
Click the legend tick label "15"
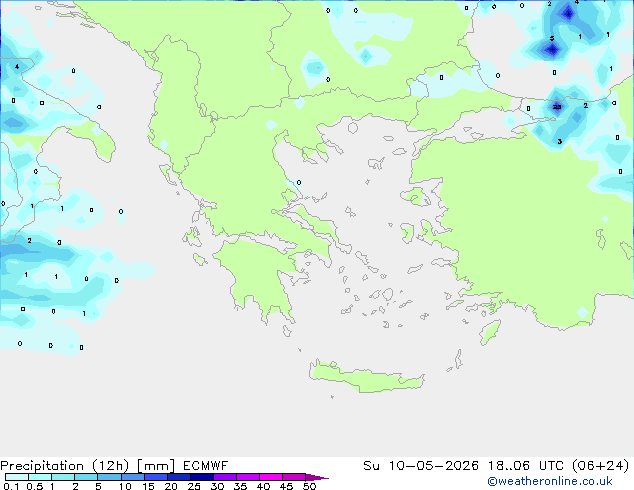pyautogui.click(x=148, y=486)
